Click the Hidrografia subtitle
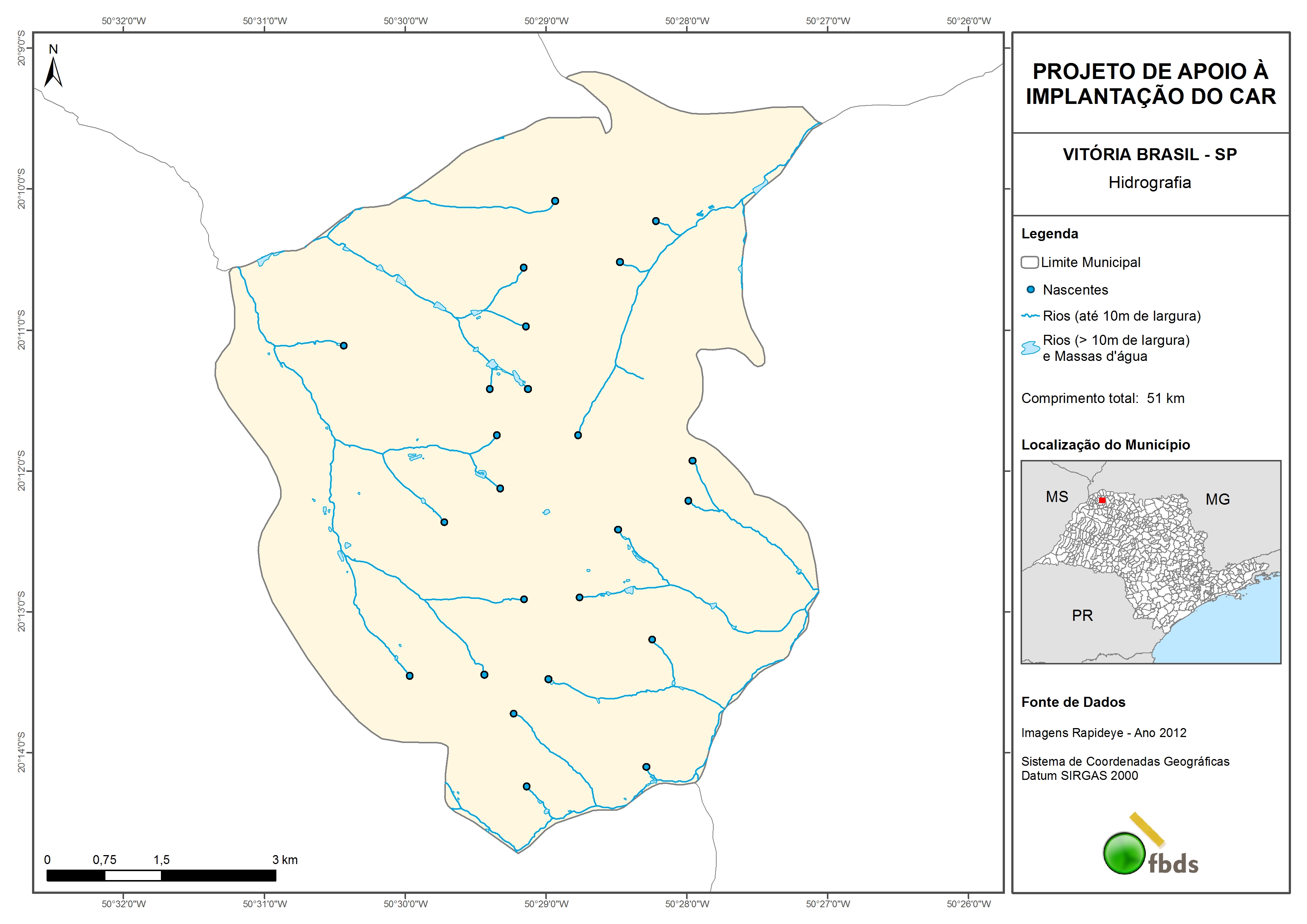 point(1149,183)
